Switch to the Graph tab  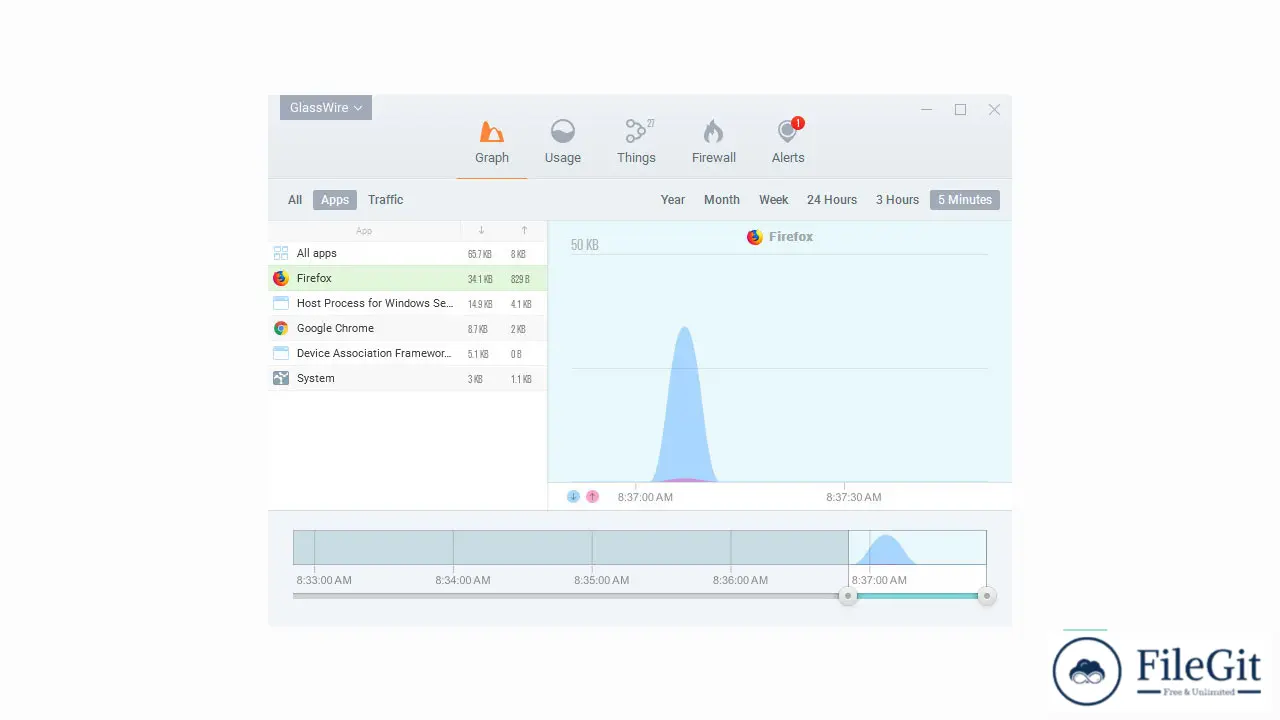coord(492,143)
